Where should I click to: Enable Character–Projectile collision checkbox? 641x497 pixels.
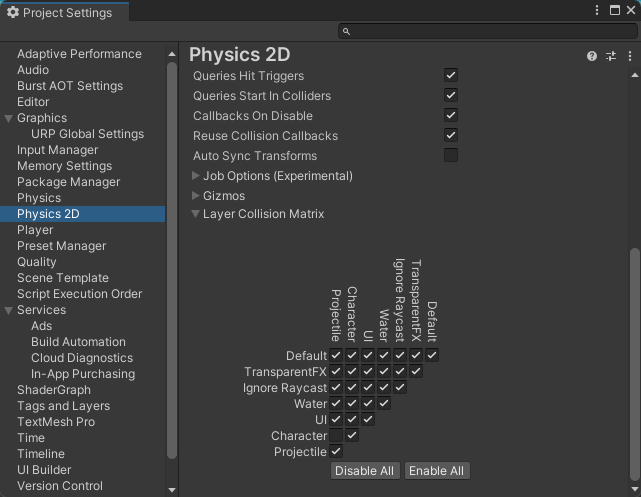pyautogui.click(x=336, y=435)
